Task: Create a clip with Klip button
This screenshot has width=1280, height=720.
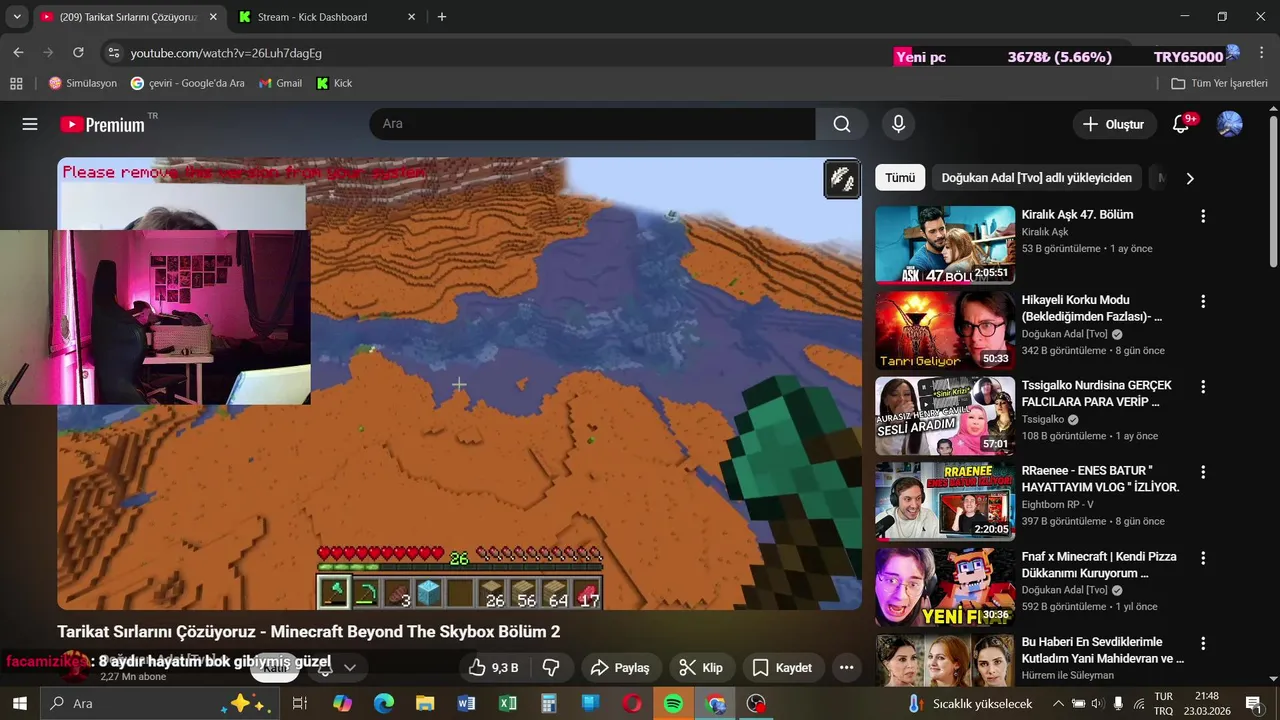Action: 701,668
